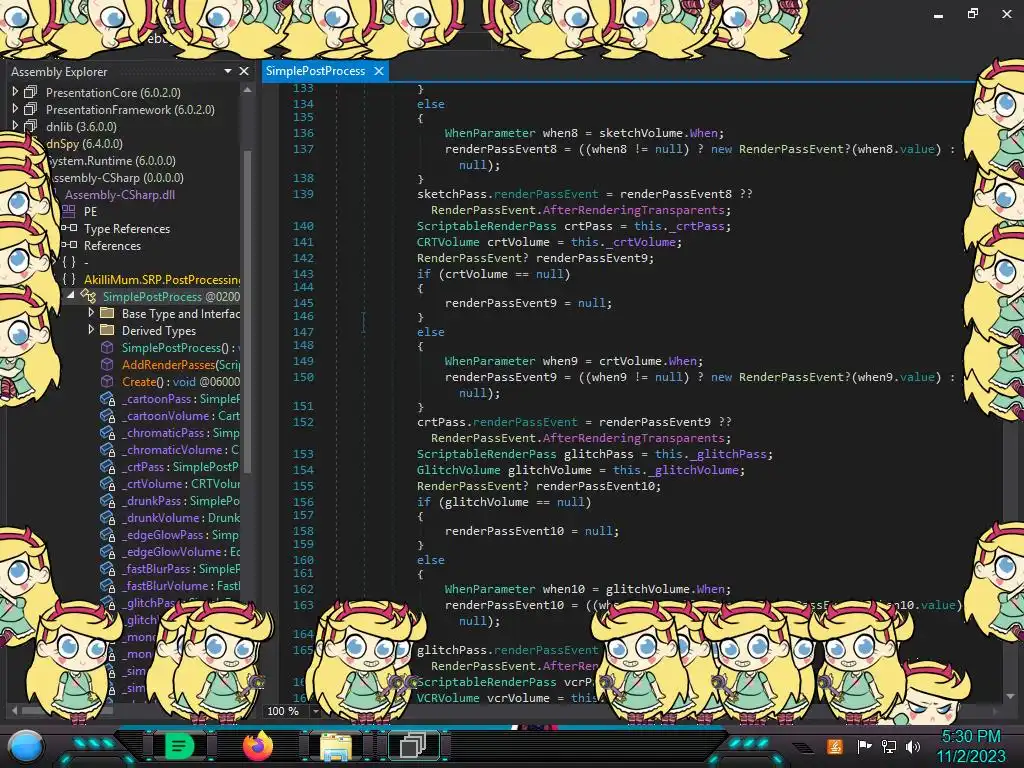
Task: Close the SimplePostProcess tab
Action: click(379, 71)
